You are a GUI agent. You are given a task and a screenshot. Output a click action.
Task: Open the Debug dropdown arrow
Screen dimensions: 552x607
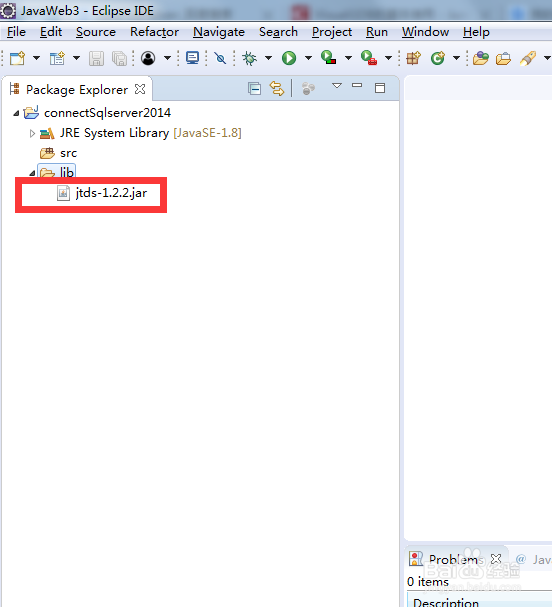(x=268, y=58)
